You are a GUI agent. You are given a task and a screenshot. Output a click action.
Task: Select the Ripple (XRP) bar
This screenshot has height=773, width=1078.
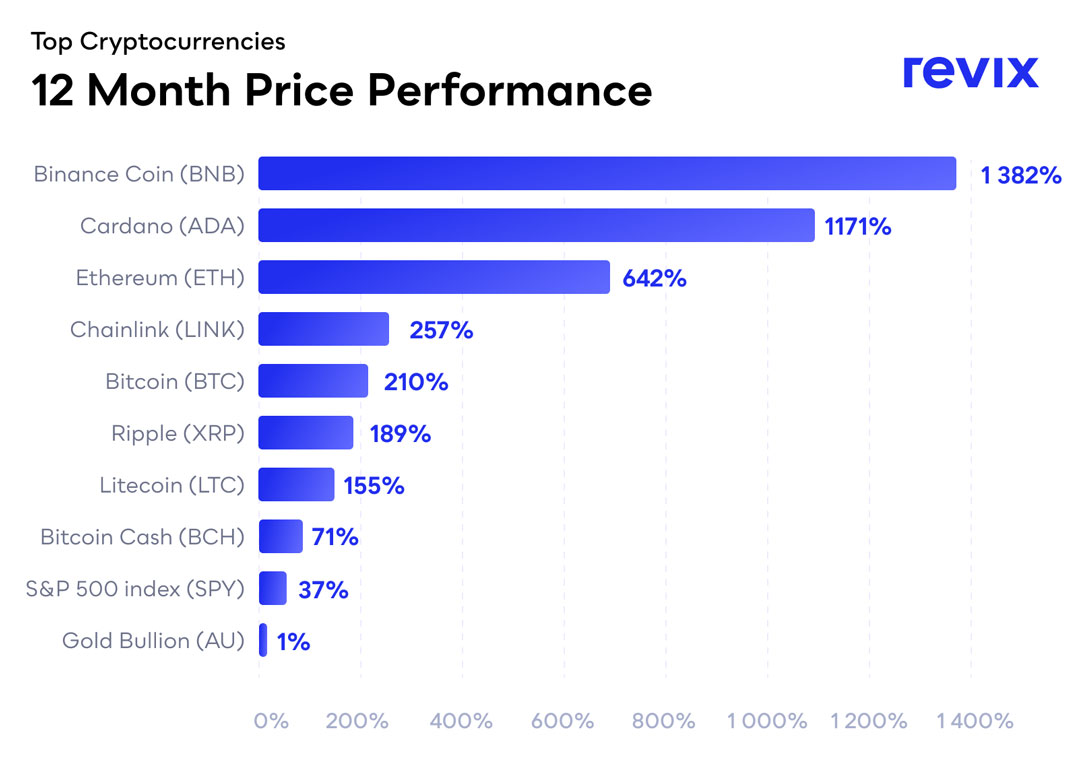pyautogui.click(x=306, y=433)
